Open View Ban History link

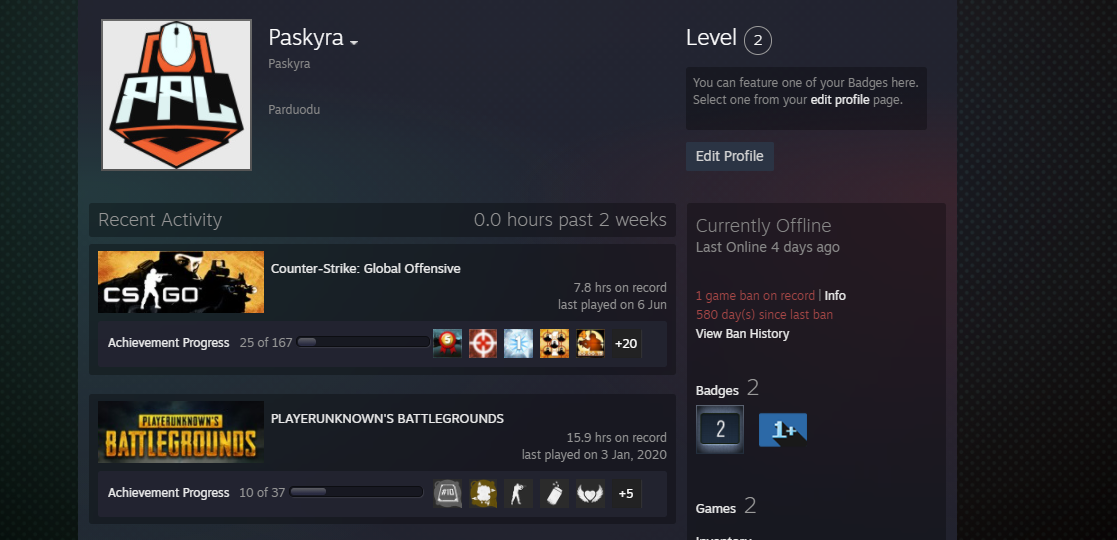(742, 333)
